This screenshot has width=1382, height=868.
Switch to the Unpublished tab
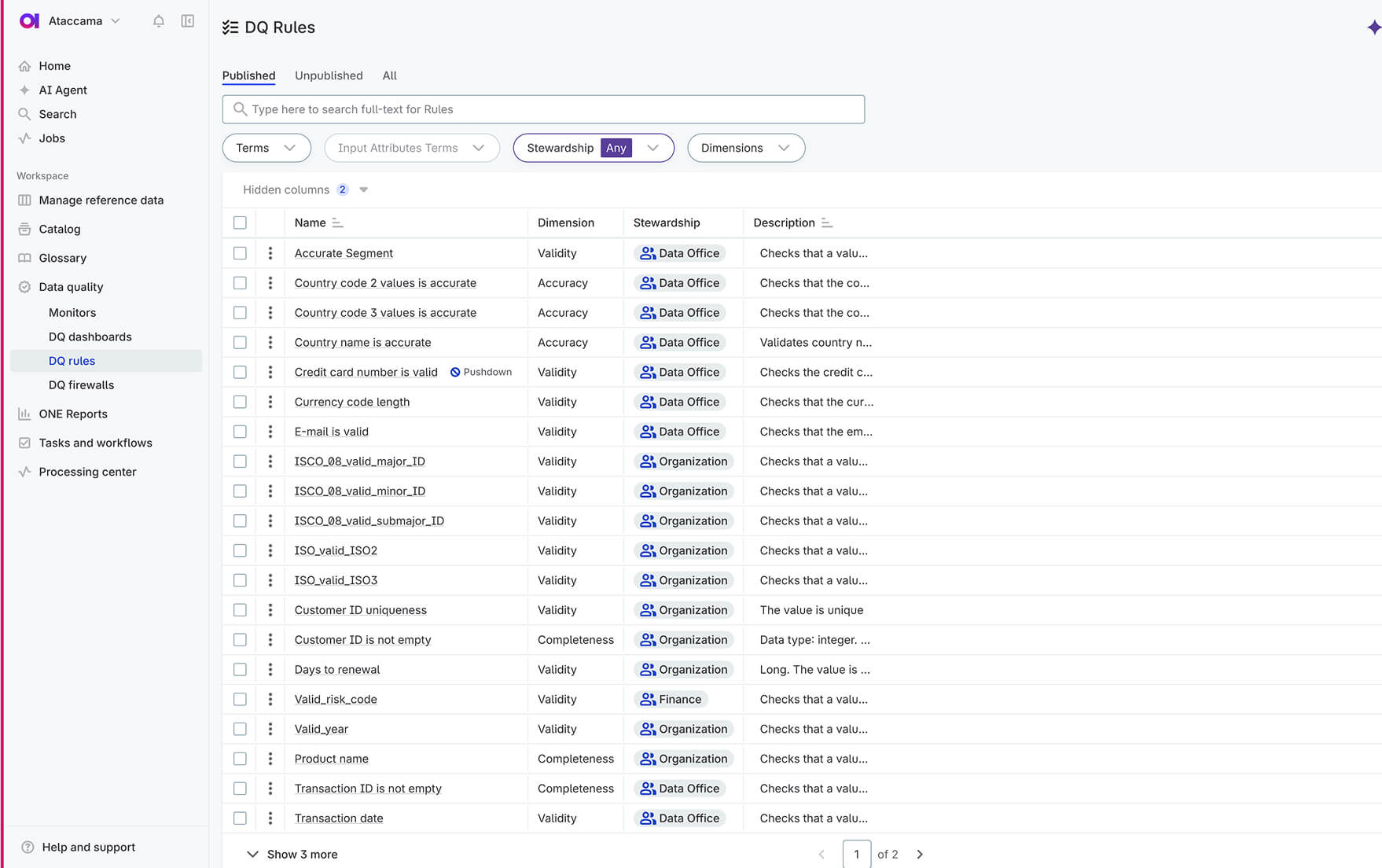point(329,75)
